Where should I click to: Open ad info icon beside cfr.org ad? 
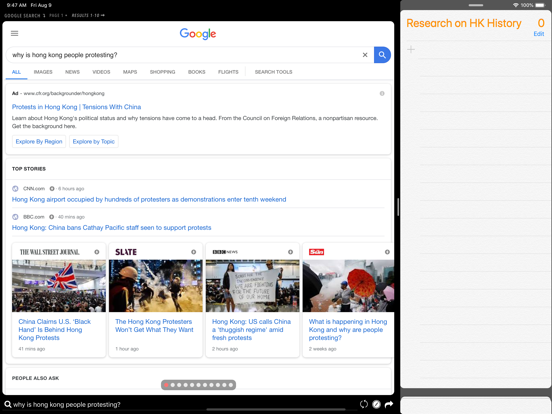coord(382,94)
